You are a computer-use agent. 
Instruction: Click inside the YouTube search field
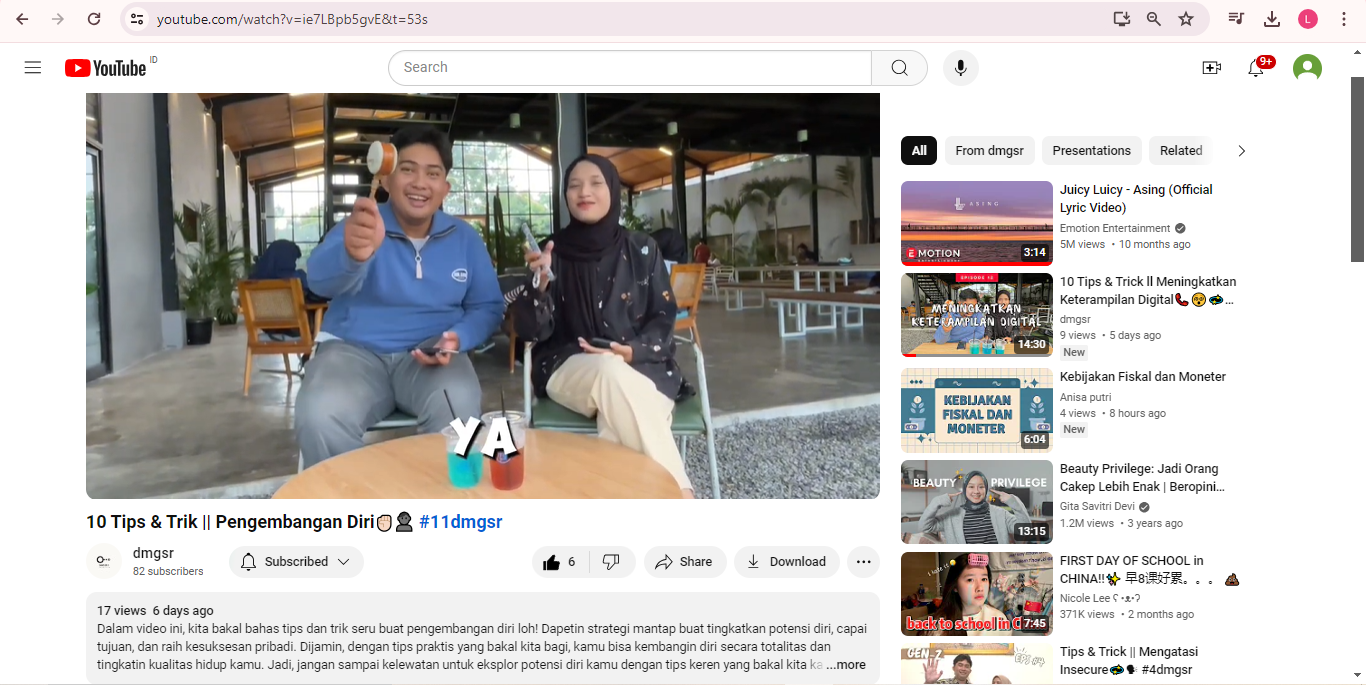point(630,68)
